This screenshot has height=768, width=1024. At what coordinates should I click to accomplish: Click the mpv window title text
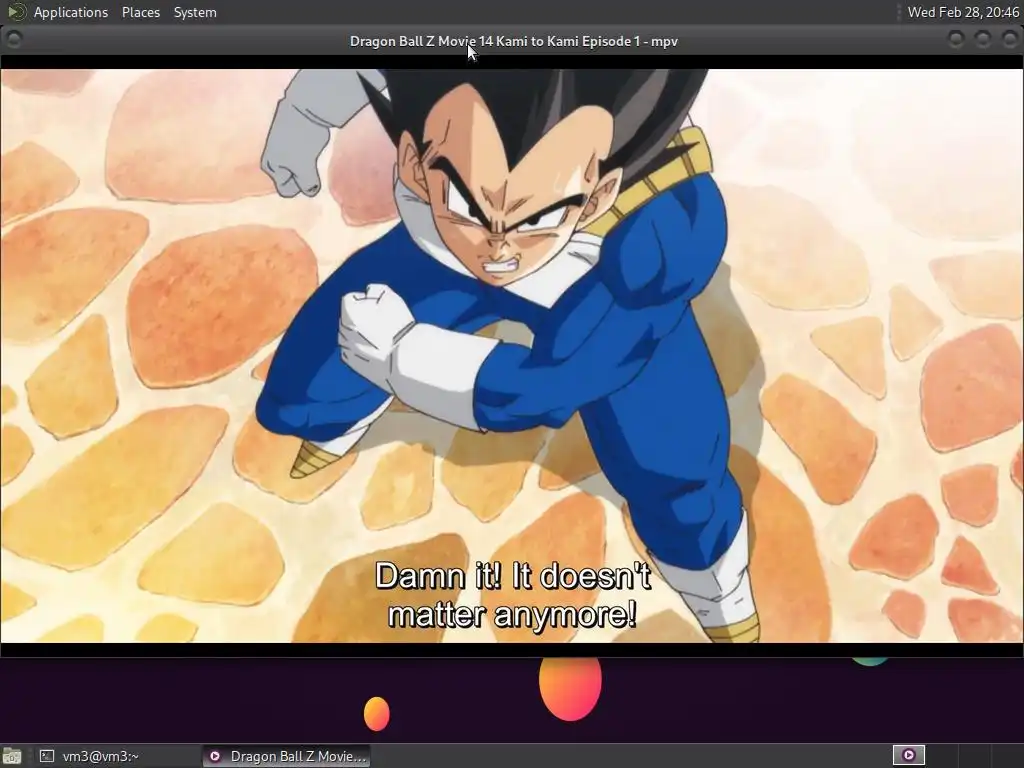tap(513, 41)
